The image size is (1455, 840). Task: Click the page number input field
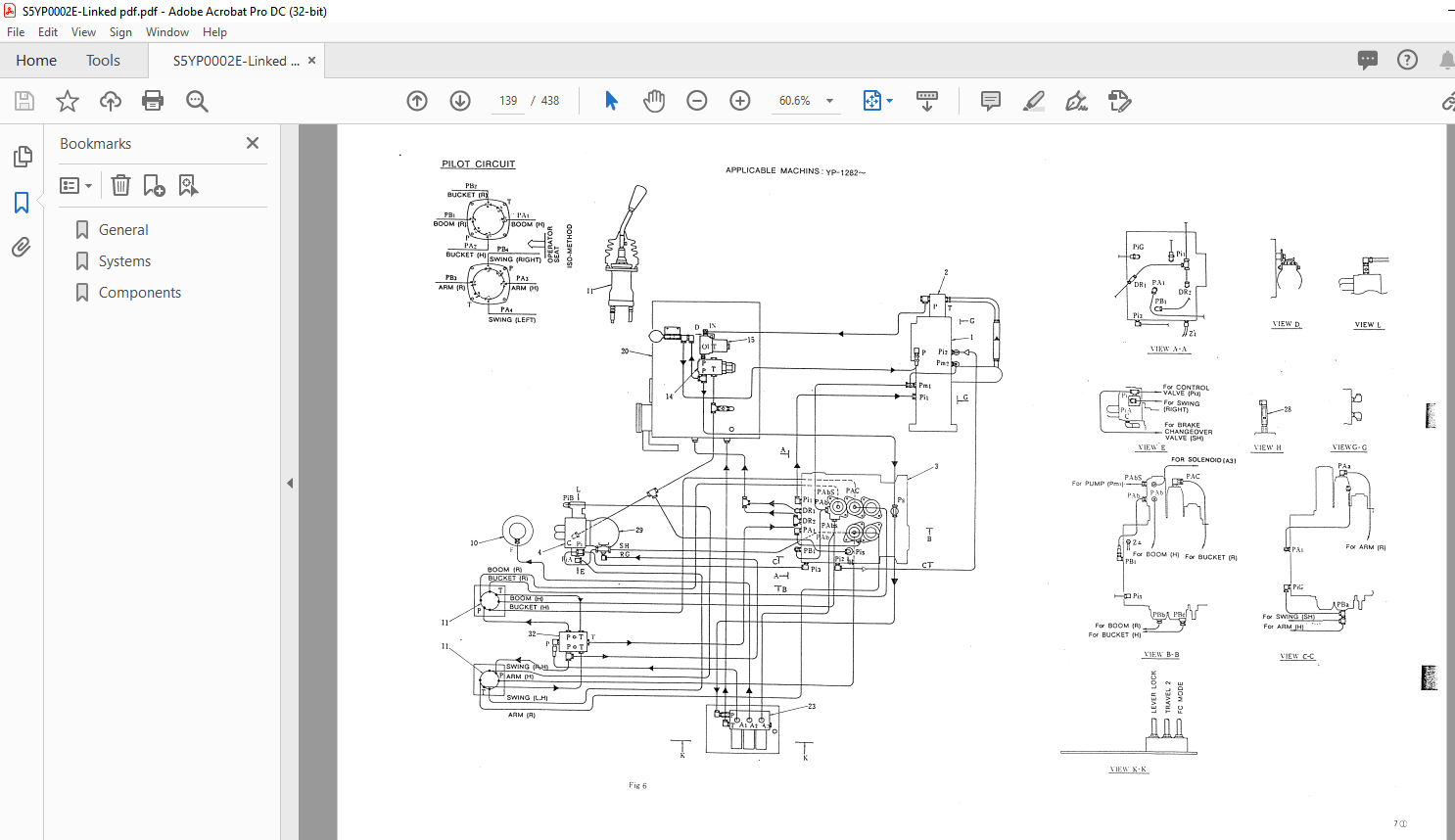508,101
